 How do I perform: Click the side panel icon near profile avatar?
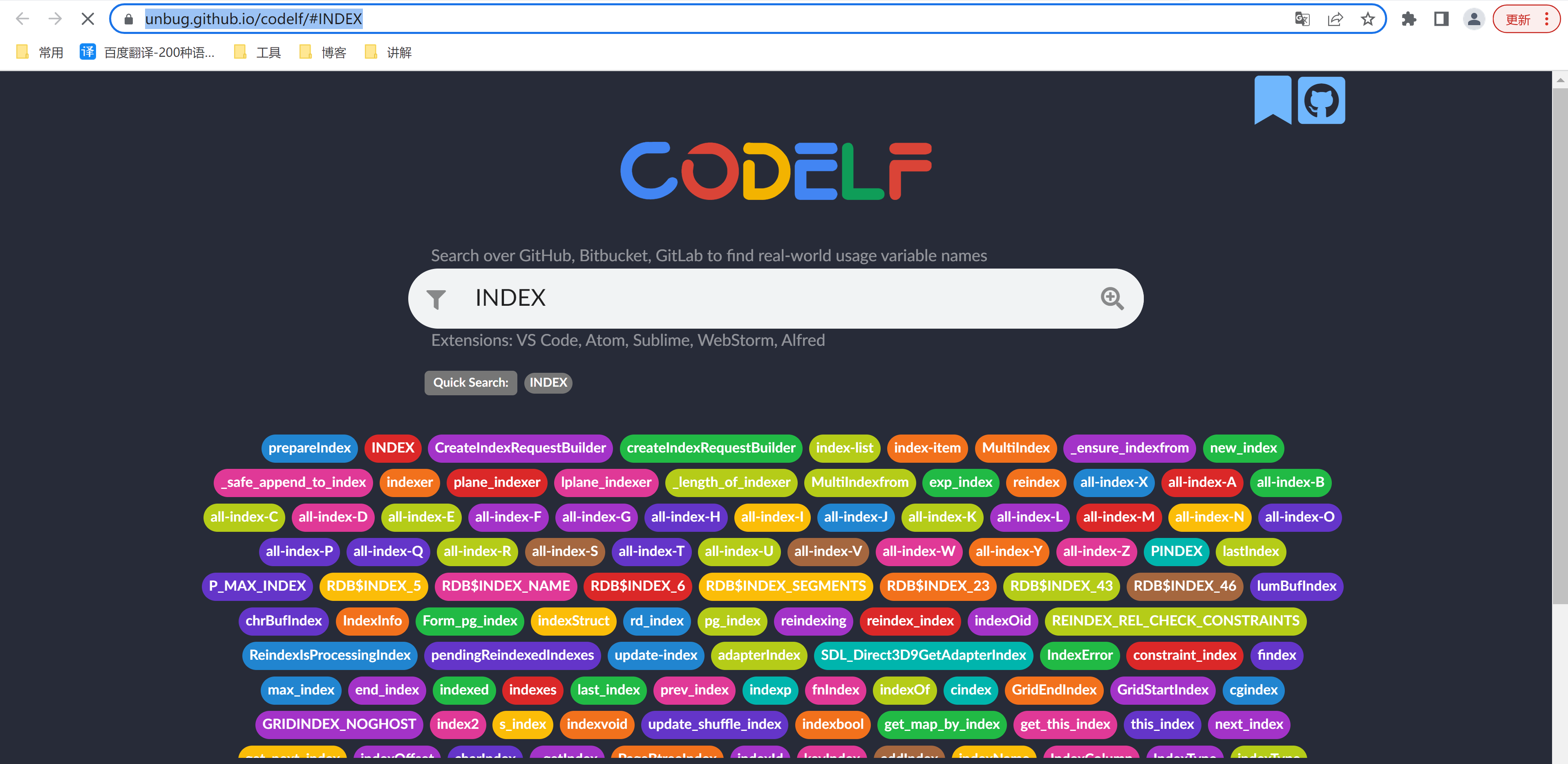(1441, 18)
